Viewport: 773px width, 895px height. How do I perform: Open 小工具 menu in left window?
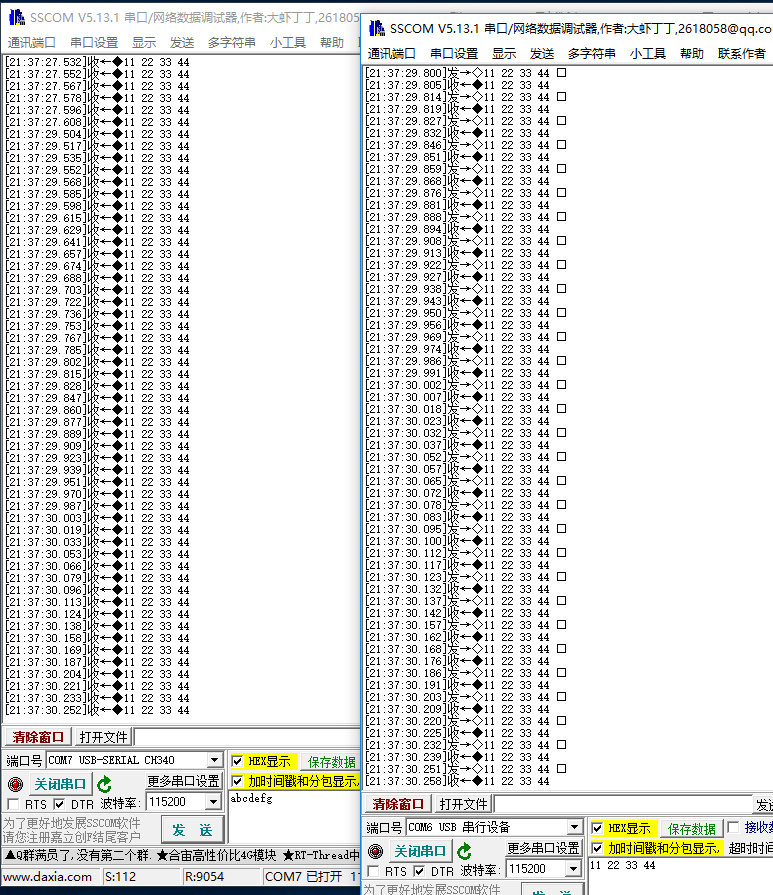[x=288, y=42]
